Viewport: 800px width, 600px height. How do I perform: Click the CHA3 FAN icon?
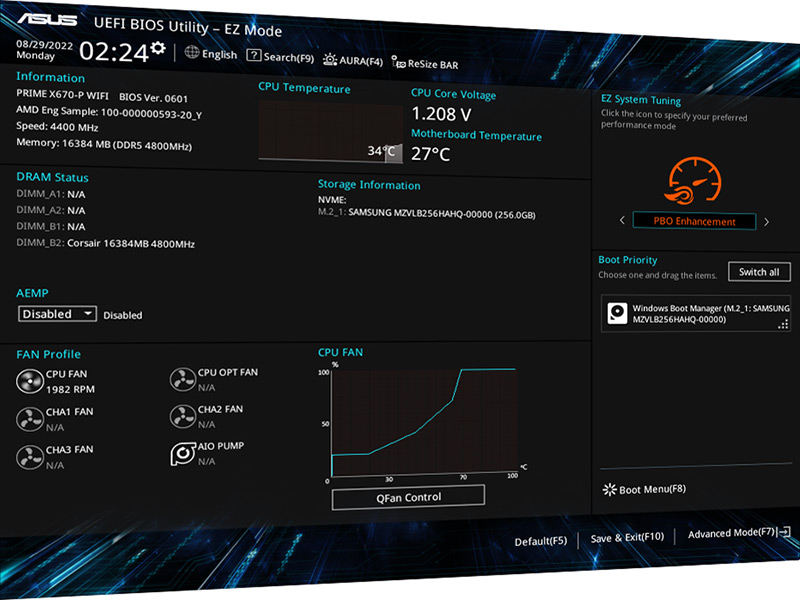[30, 457]
